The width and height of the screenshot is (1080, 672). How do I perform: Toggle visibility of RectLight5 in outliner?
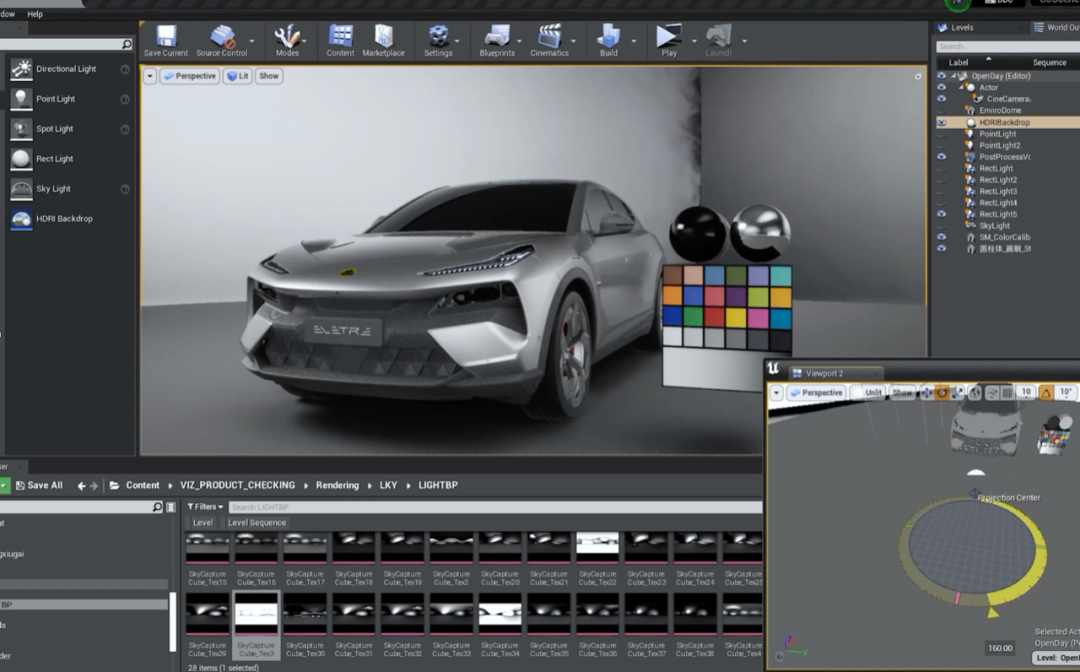click(941, 214)
